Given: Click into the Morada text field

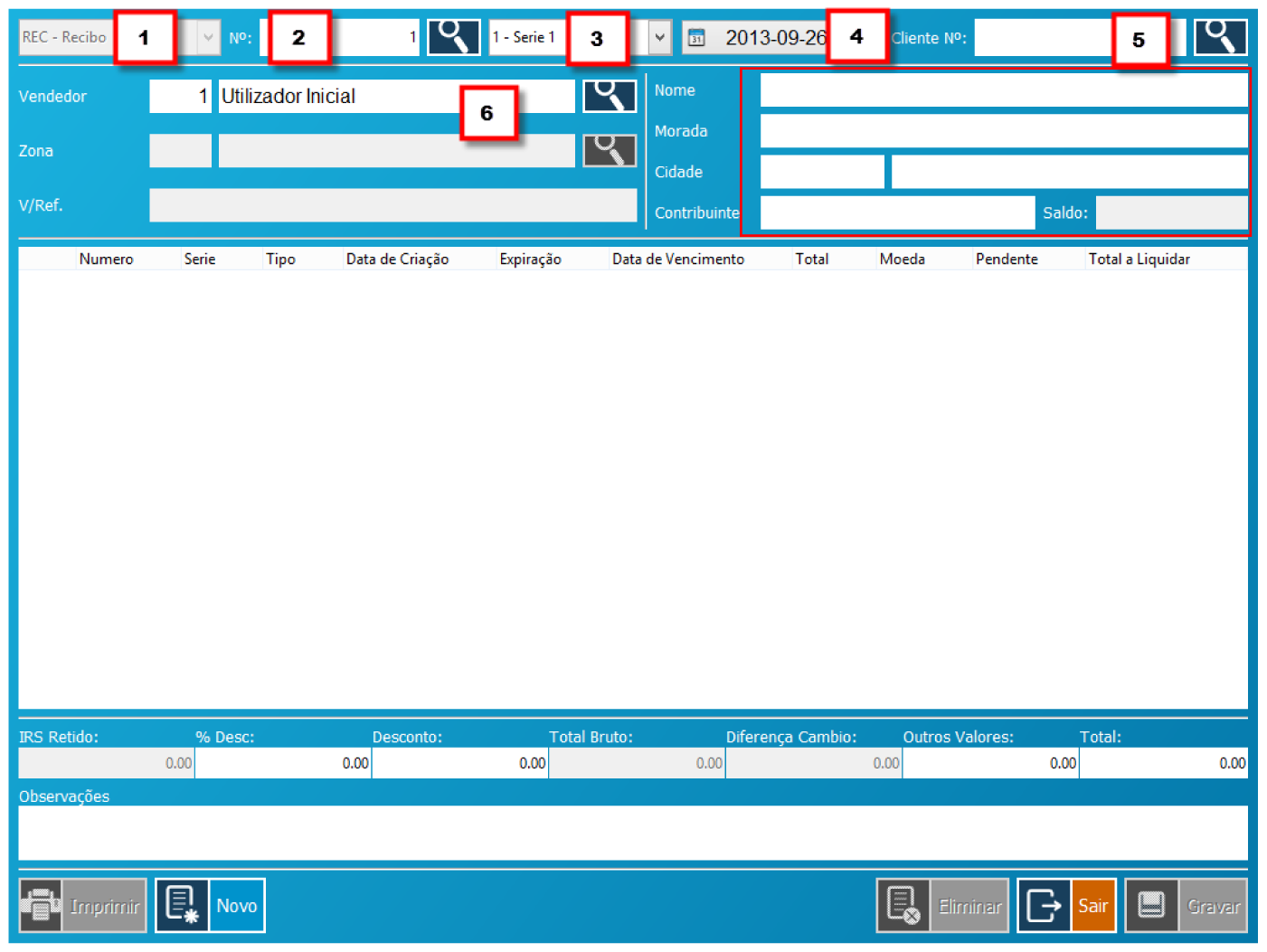Looking at the screenshot, I should click(1002, 131).
